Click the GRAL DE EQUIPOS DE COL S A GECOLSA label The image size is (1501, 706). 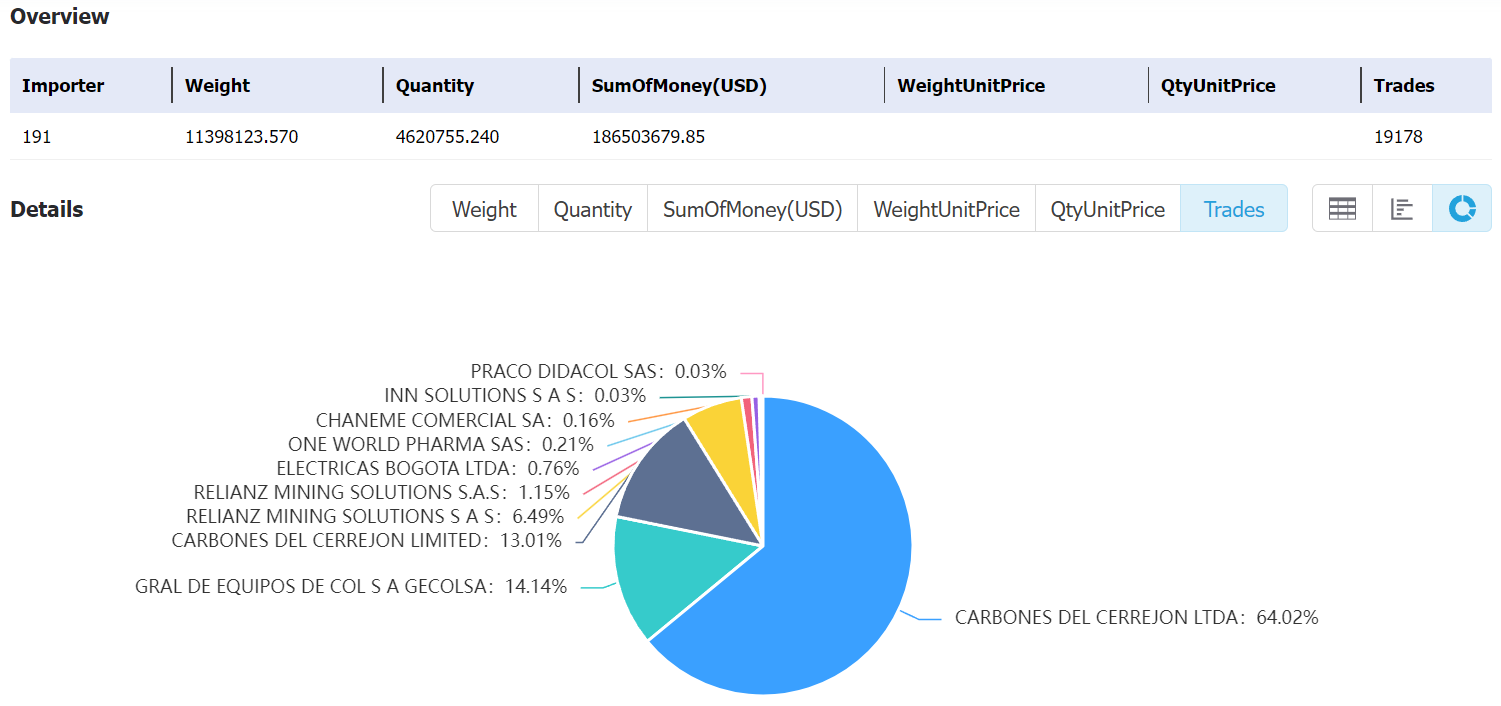(x=351, y=586)
